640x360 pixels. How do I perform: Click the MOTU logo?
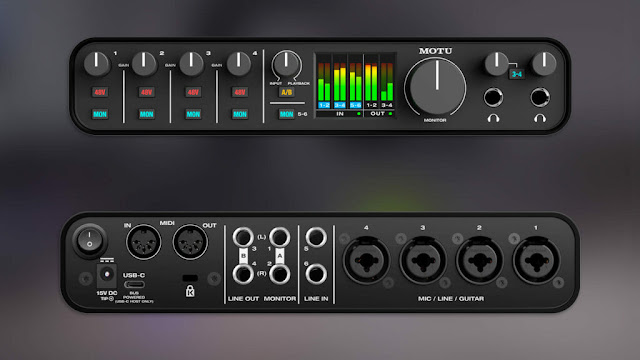point(436,51)
